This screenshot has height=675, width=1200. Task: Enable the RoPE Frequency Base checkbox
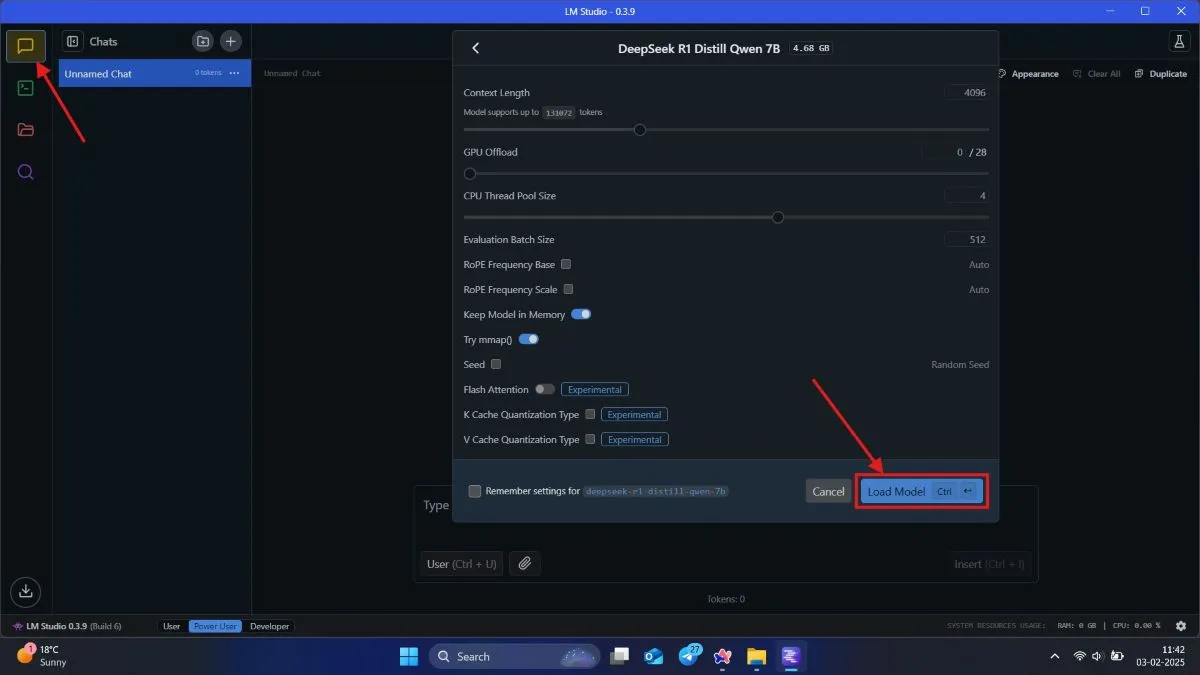566,264
